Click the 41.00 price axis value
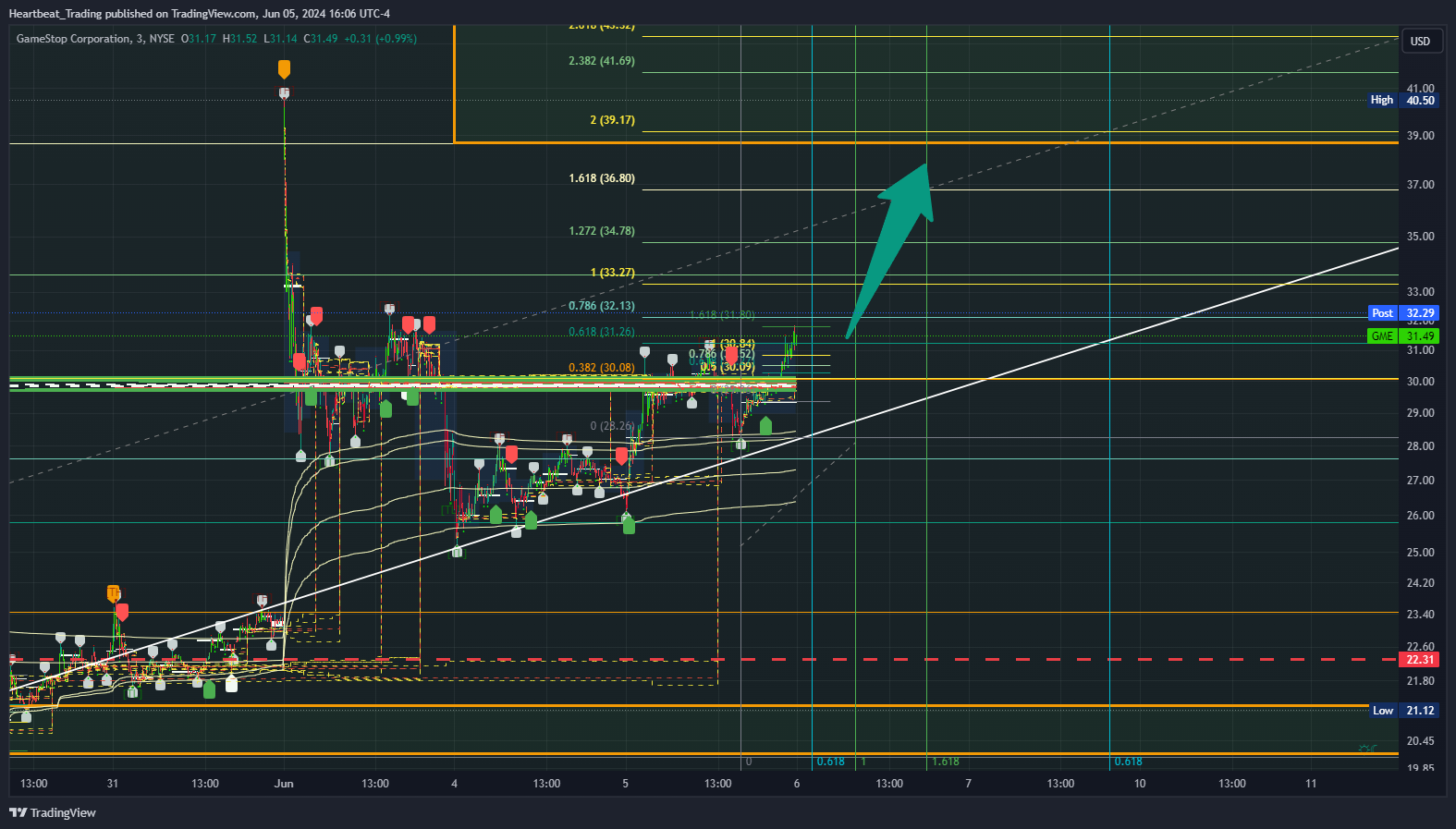The width and height of the screenshot is (1456, 829). click(1420, 89)
